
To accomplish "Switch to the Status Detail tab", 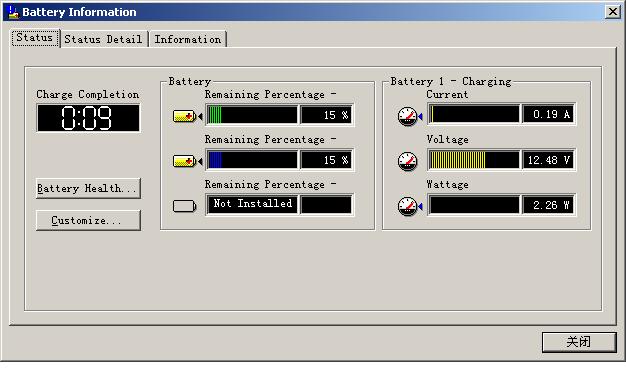I will click(x=103, y=39).
